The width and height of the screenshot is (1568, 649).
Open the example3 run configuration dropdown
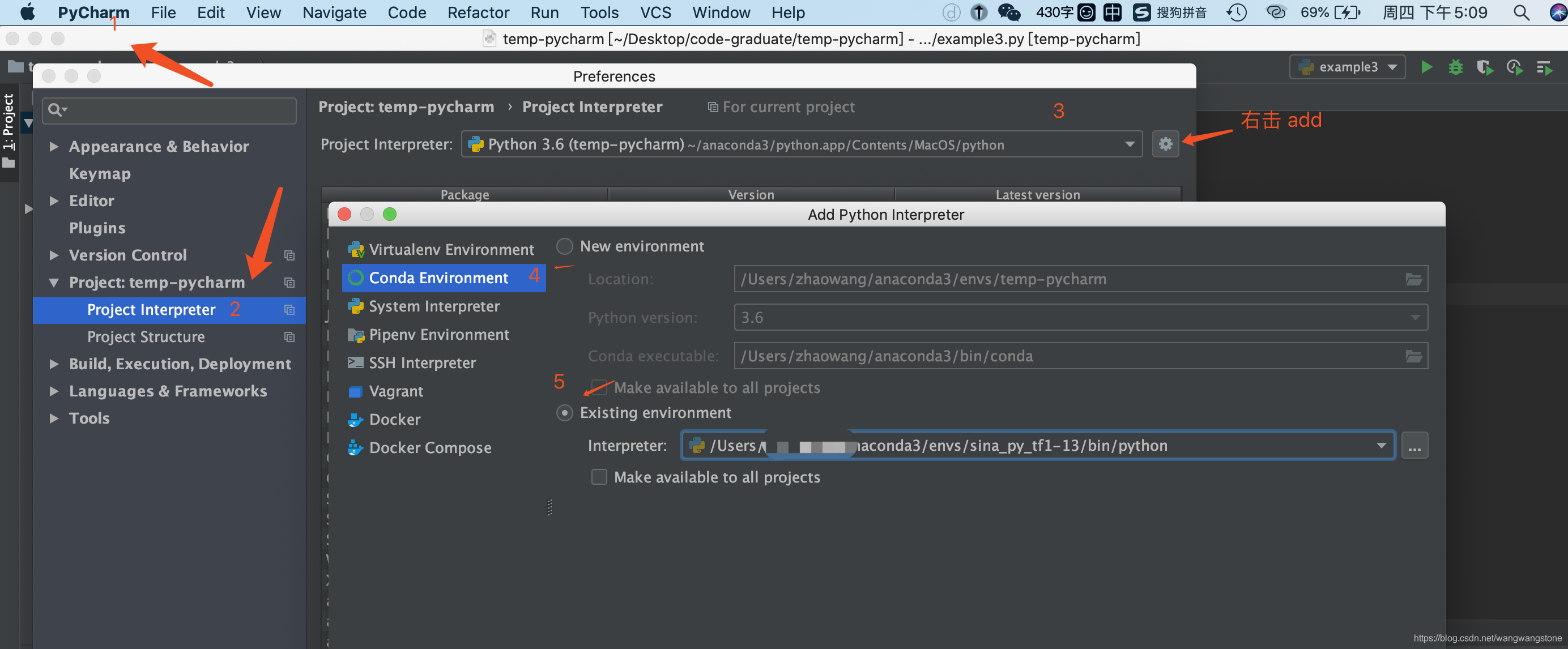[x=1347, y=67]
